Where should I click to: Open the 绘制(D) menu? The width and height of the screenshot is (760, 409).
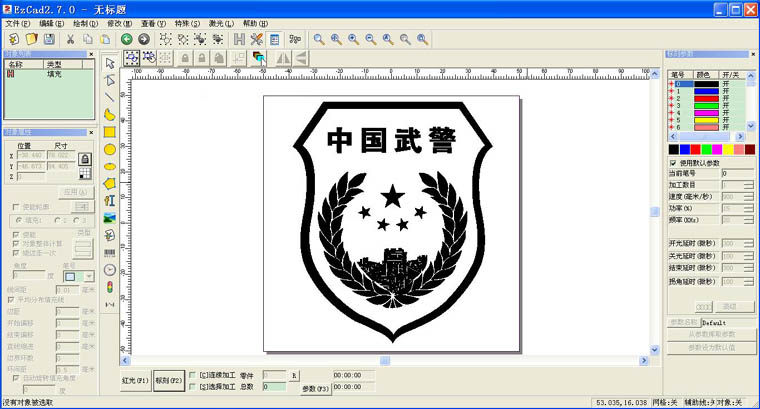pyautogui.click(x=85, y=23)
